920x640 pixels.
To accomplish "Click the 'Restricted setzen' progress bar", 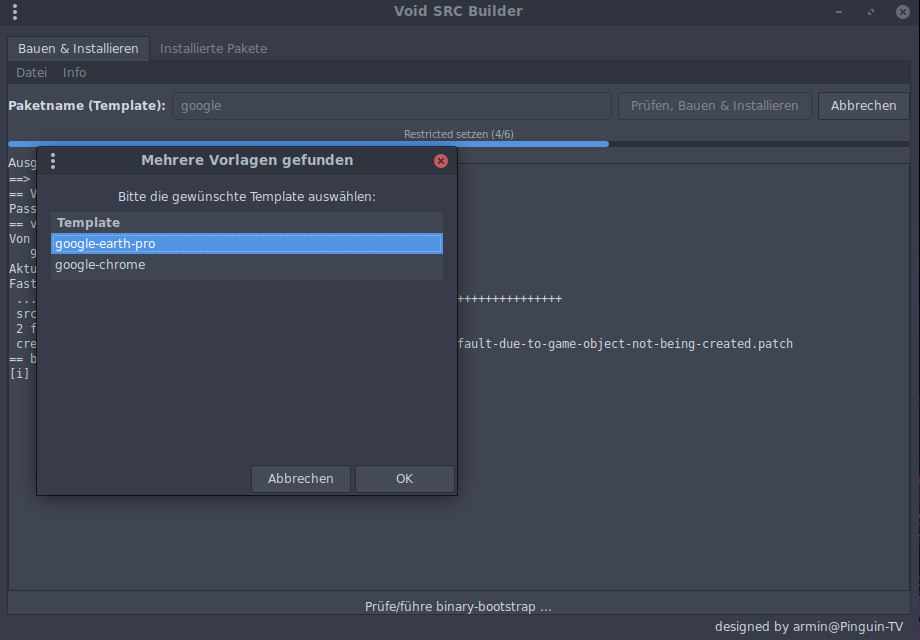I will click(459, 143).
